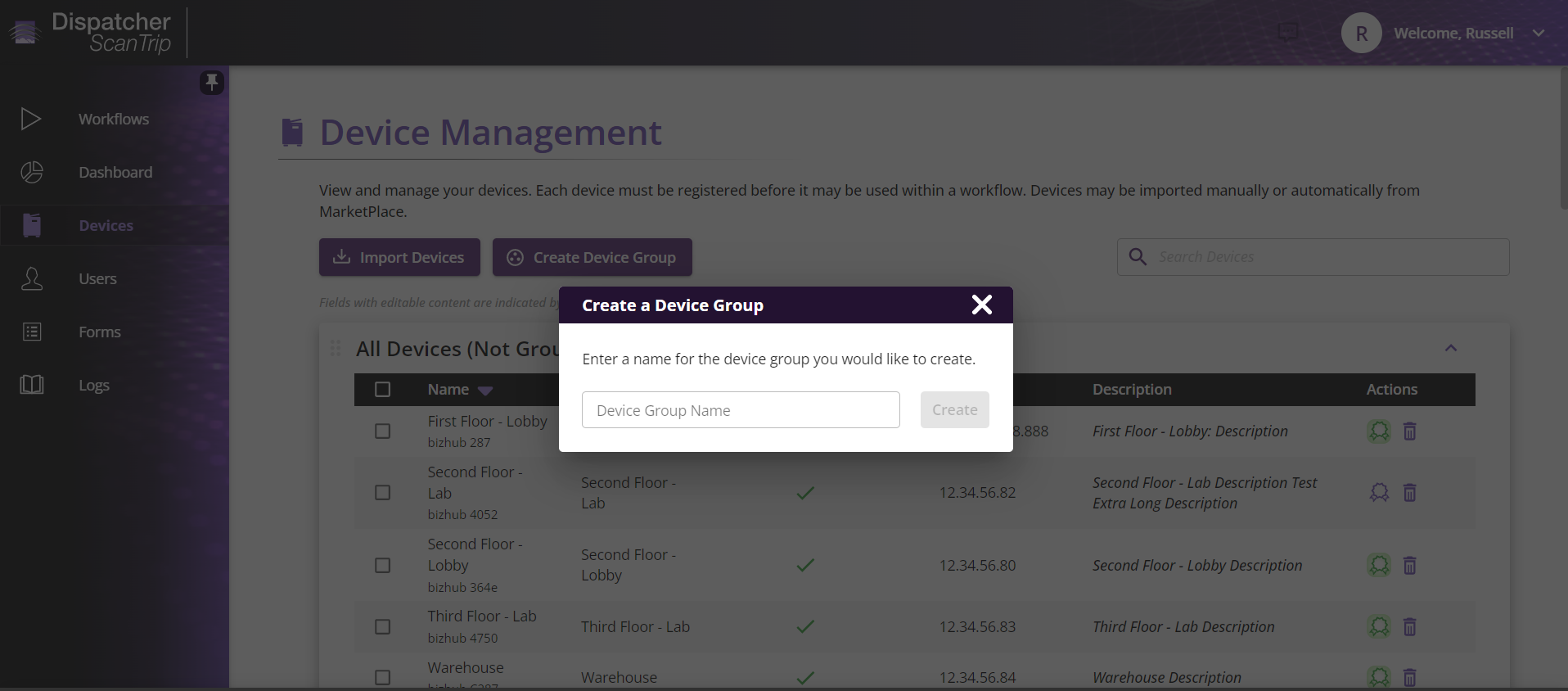Click the IP address 12.34.56.82

click(977, 492)
